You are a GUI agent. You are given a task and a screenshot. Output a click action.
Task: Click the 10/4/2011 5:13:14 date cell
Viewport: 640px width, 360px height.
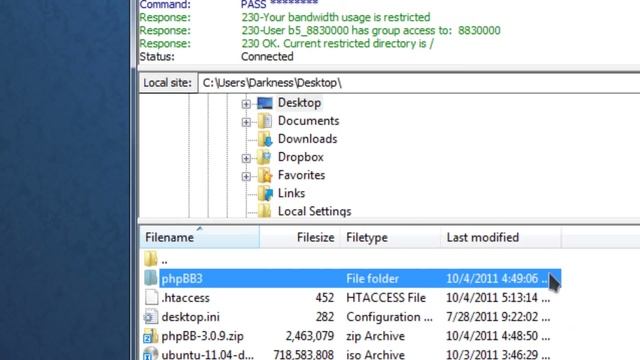498,298
